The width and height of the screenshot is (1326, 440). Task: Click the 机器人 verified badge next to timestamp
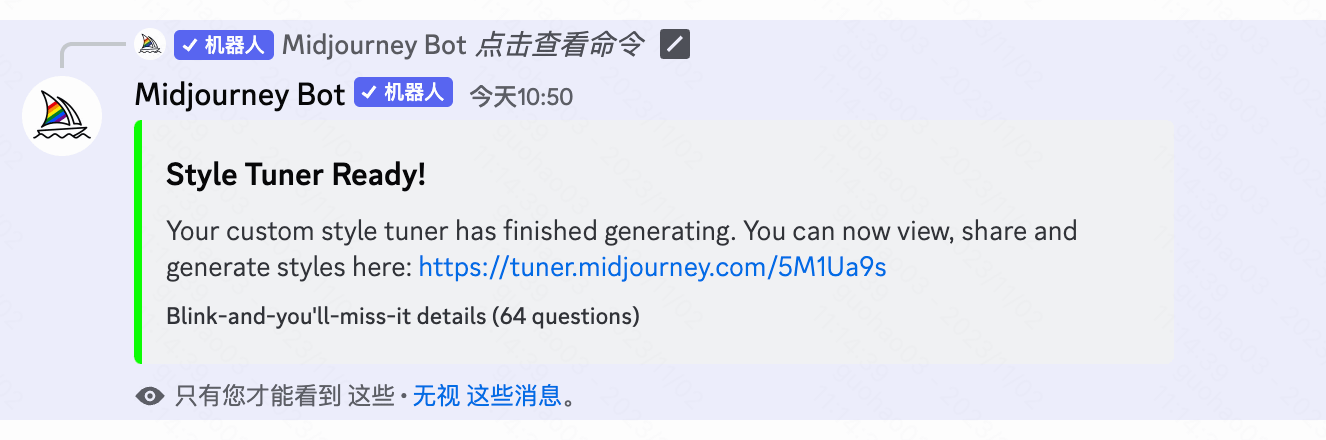404,94
